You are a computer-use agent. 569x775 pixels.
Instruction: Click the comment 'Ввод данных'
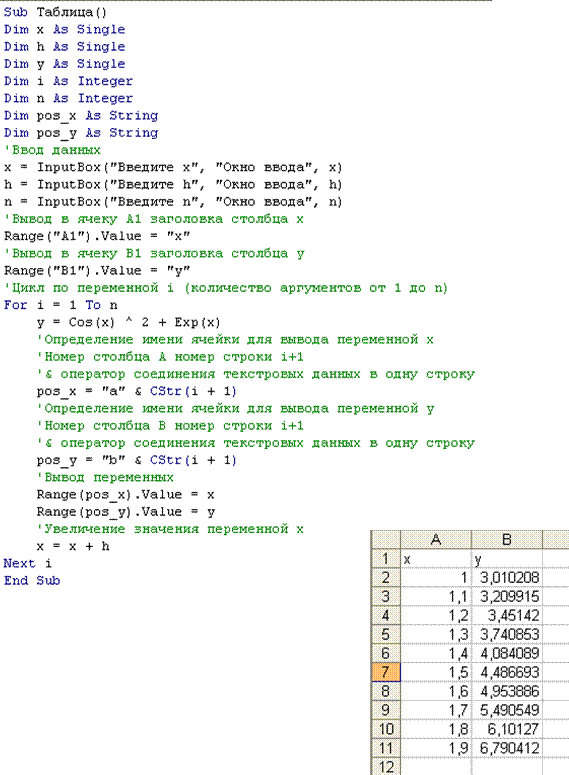click(x=52, y=150)
